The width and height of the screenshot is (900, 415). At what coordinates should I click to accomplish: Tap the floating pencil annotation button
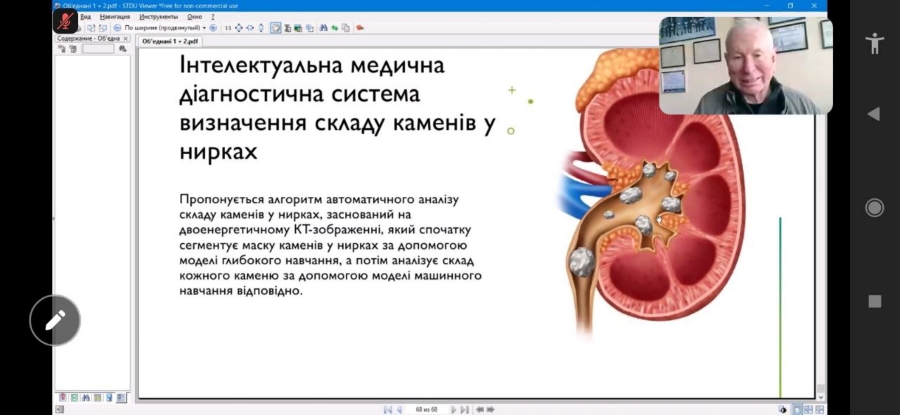[55, 320]
